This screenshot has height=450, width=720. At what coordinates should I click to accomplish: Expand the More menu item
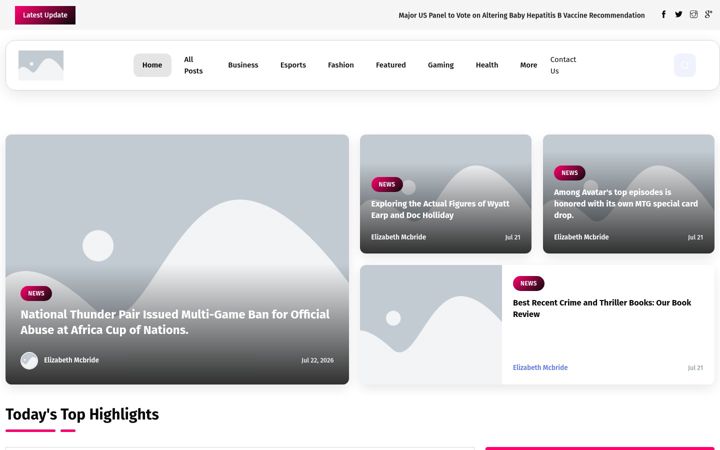pyautogui.click(x=529, y=65)
